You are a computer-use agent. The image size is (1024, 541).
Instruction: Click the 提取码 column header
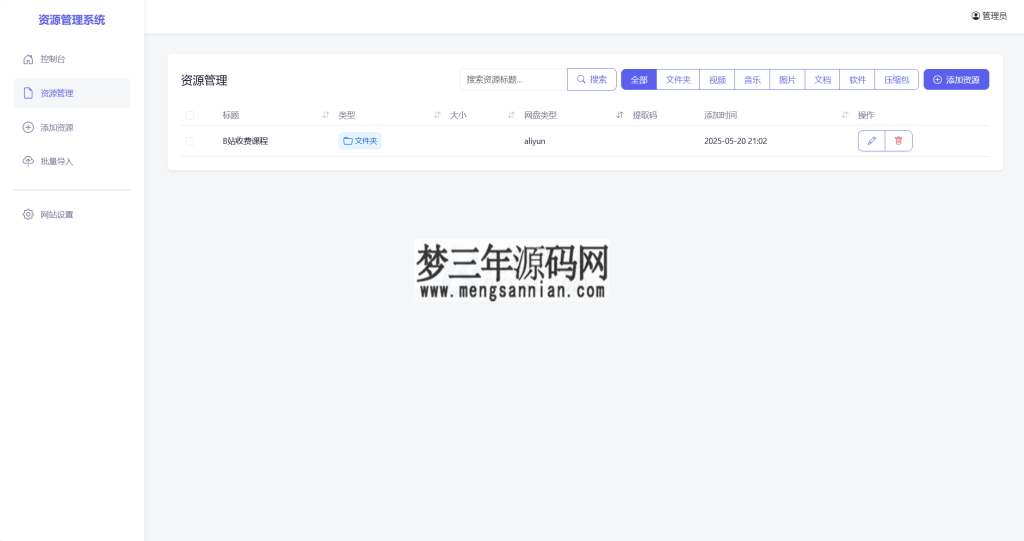(x=645, y=115)
